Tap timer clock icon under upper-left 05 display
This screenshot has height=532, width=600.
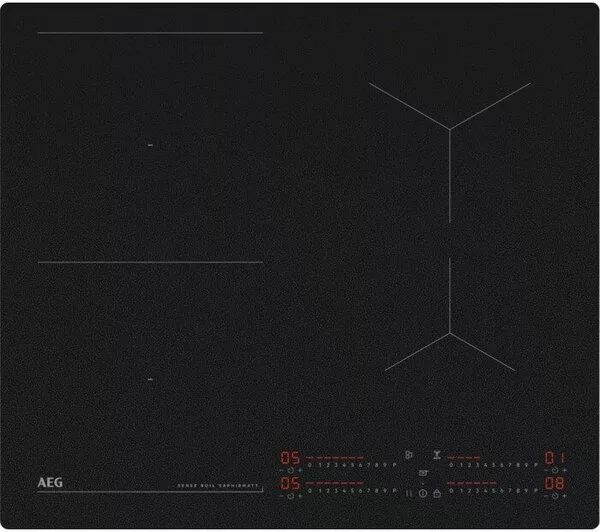290,470
